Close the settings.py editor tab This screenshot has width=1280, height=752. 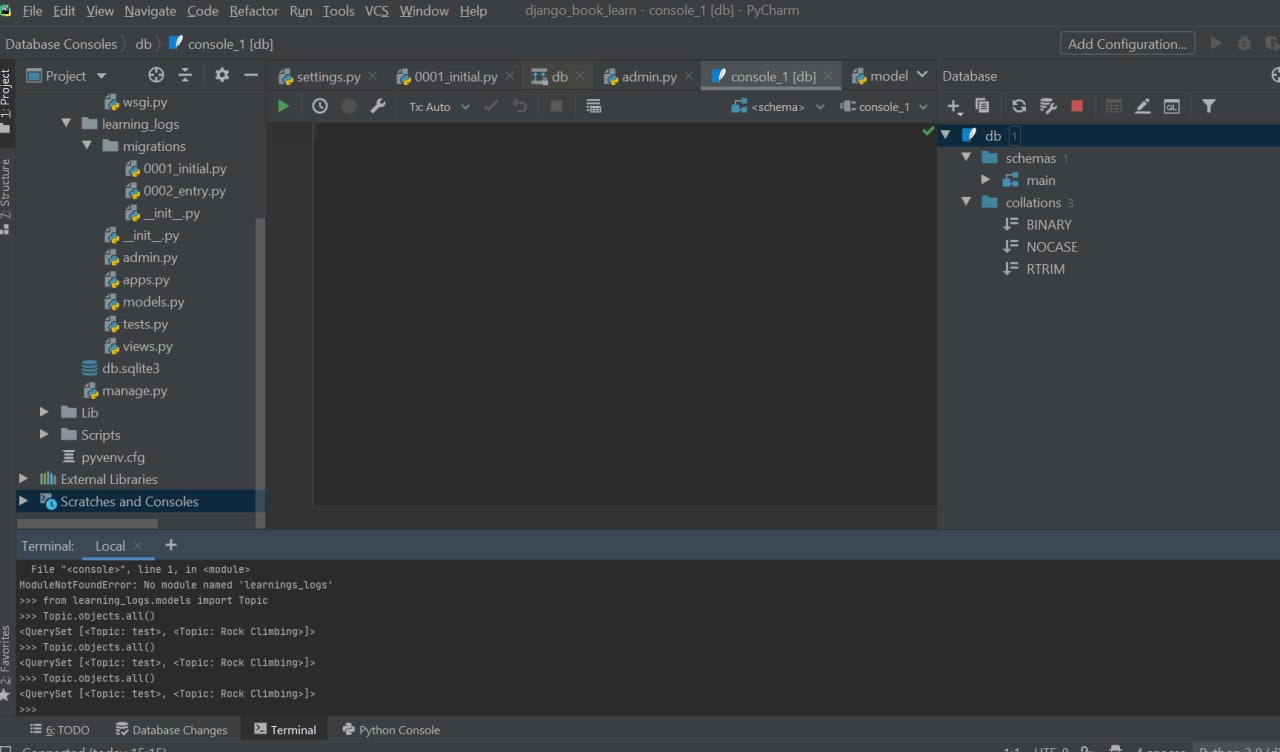pyautogui.click(x=373, y=76)
